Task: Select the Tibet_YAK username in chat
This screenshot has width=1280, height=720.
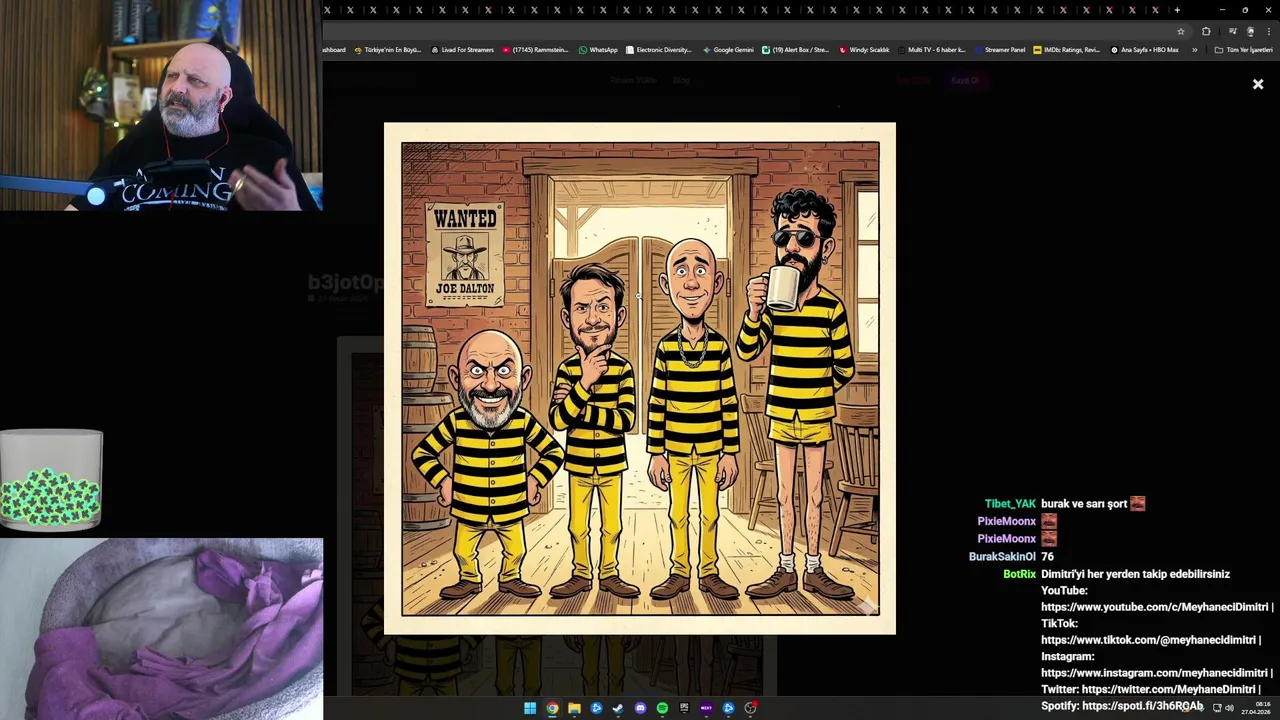Action: pos(1010,504)
